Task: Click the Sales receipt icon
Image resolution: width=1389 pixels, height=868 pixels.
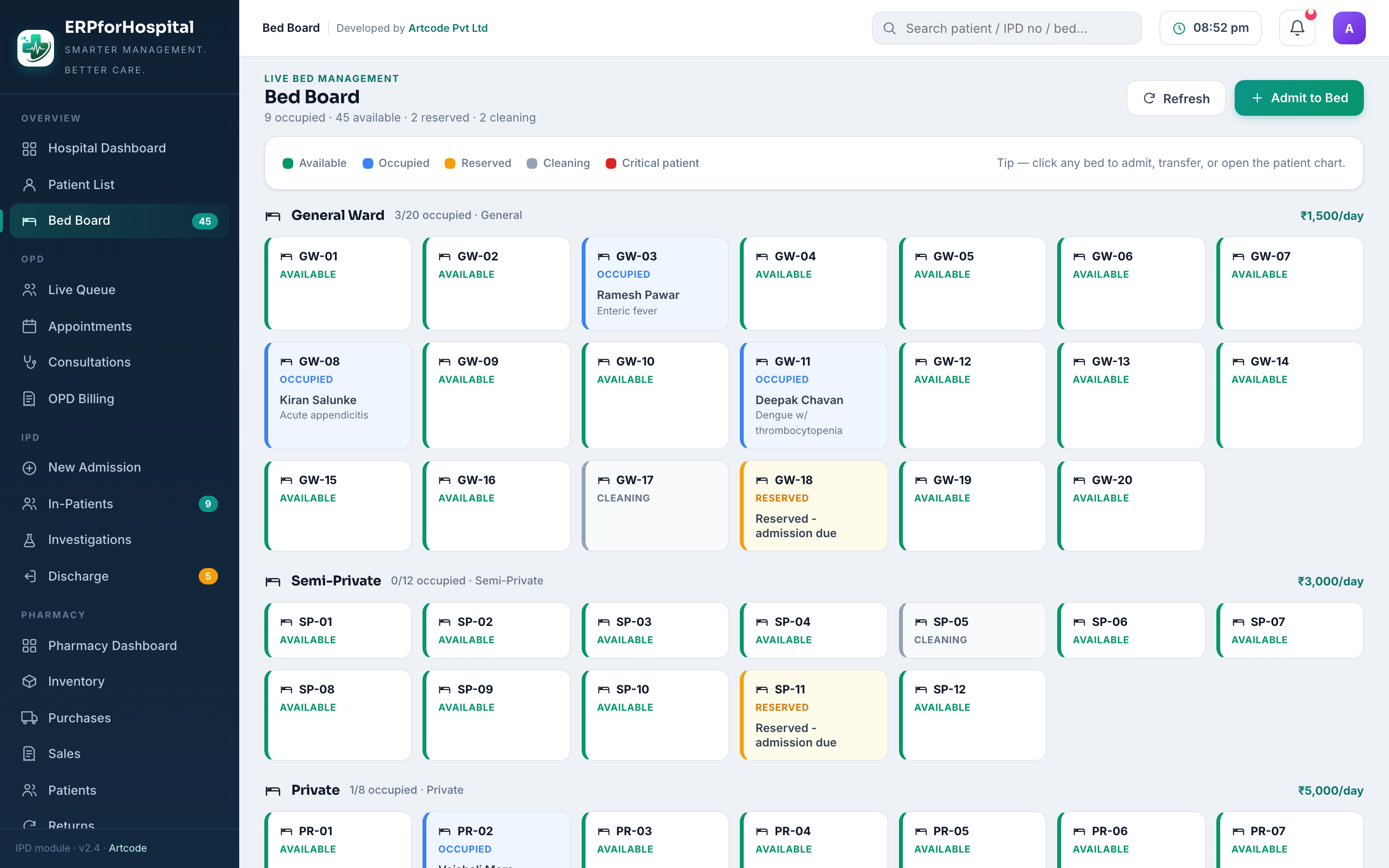Action: [x=29, y=754]
